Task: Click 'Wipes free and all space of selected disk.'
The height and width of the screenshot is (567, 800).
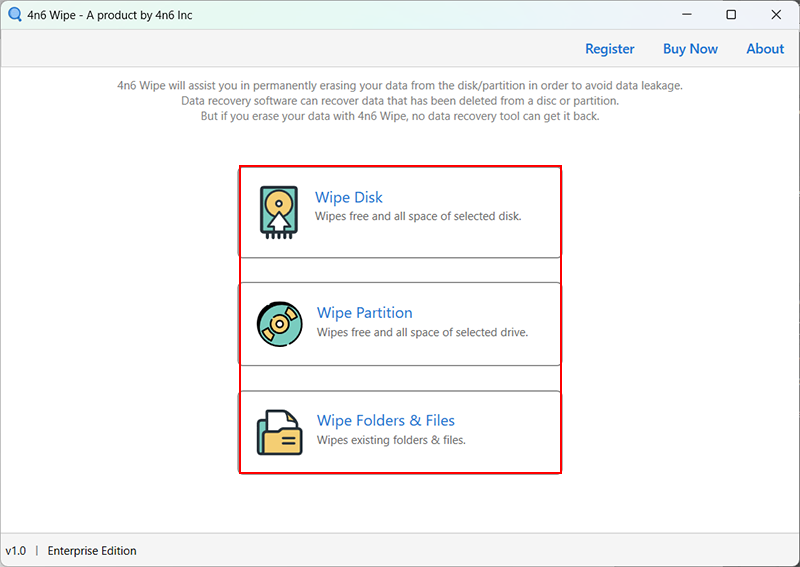Action: point(418,216)
